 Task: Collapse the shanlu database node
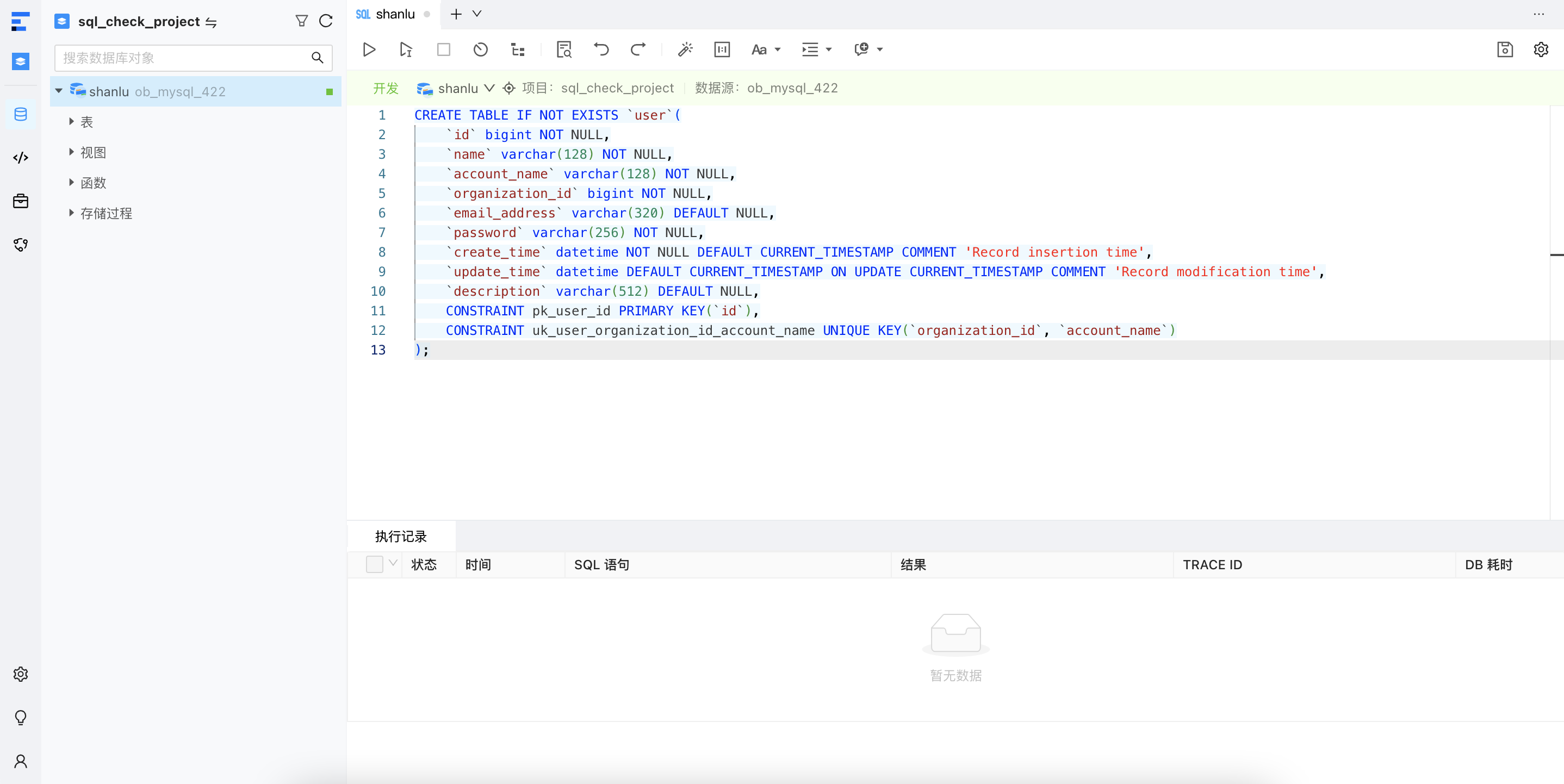click(x=59, y=91)
